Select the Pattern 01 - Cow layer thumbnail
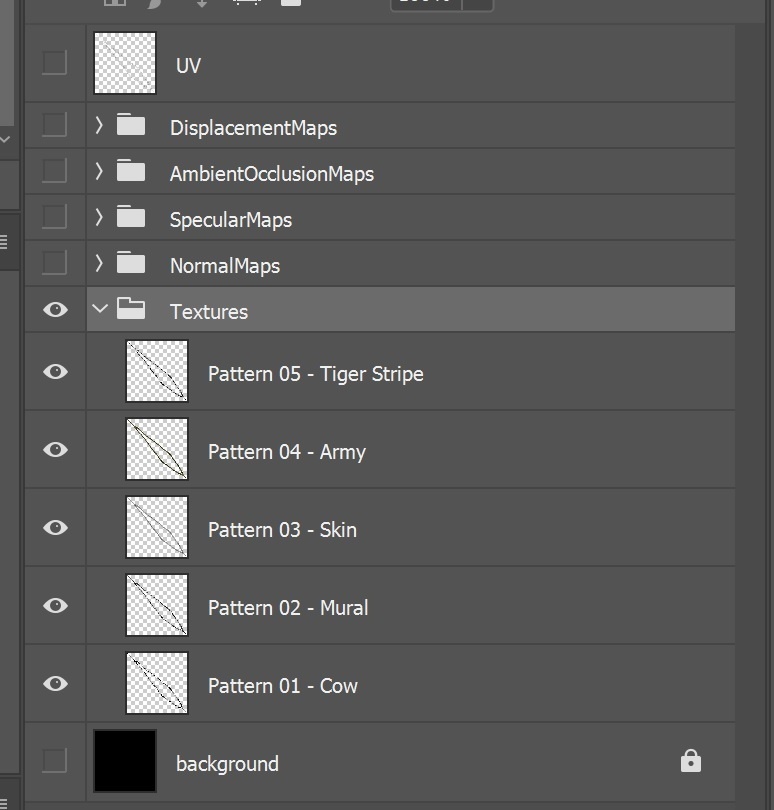Viewport: 774px width, 810px height. [x=157, y=683]
